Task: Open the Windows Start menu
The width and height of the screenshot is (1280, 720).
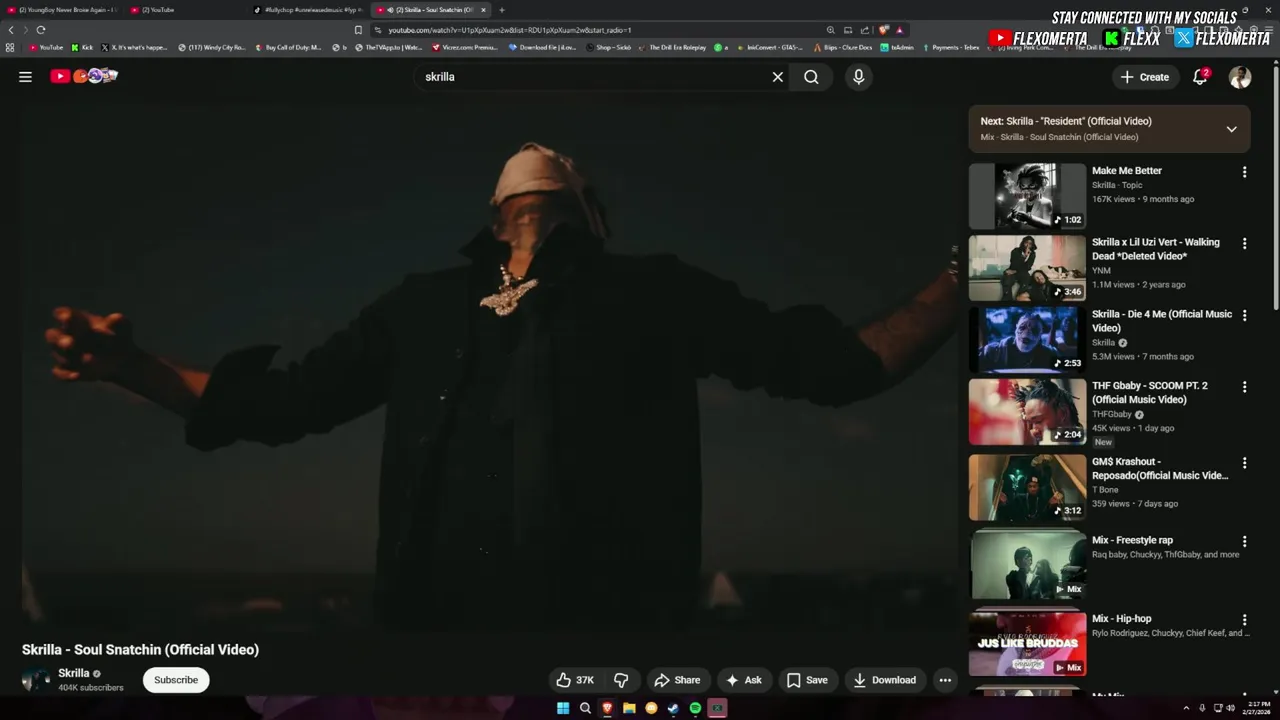Action: (563, 708)
